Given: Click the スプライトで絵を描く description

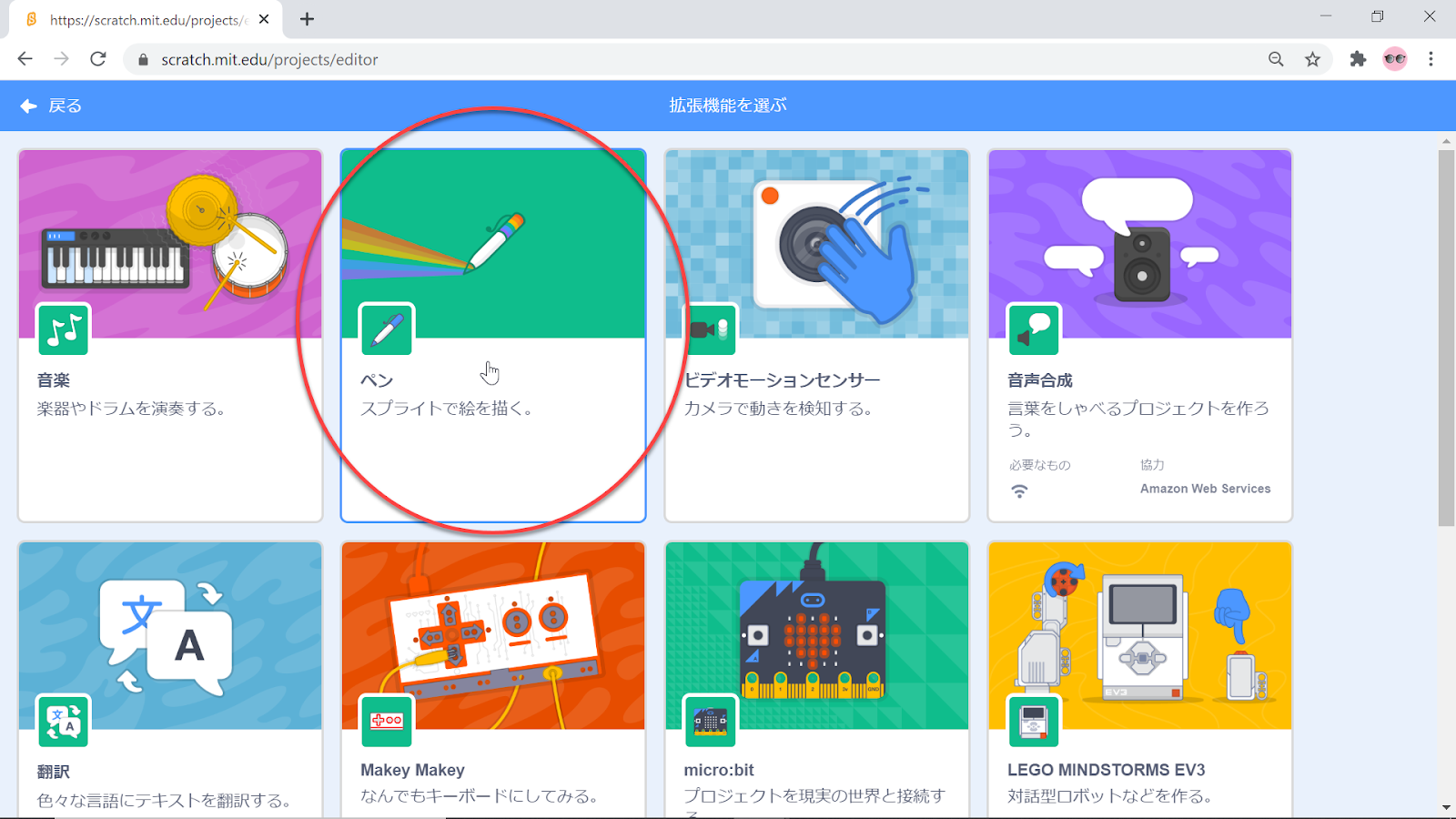Looking at the screenshot, I should click(x=447, y=409).
